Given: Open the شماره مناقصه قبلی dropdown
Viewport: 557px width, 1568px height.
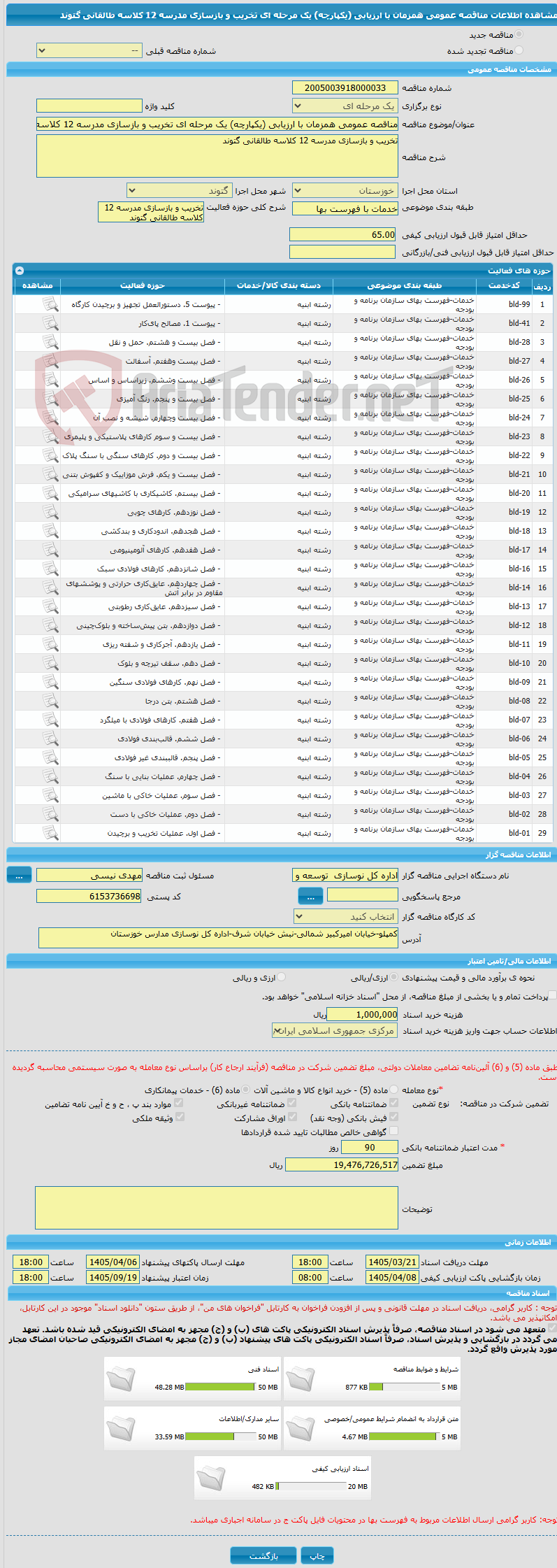Looking at the screenshot, I should (x=89, y=50).
